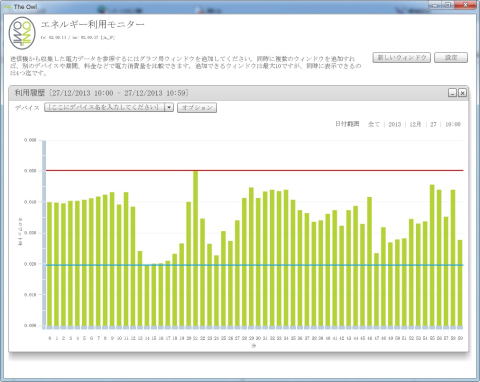Image resolution: width=480 pixels, height=382 pixels.
Task: Click the OWL logo icon
Action: [x=22, y=33]
